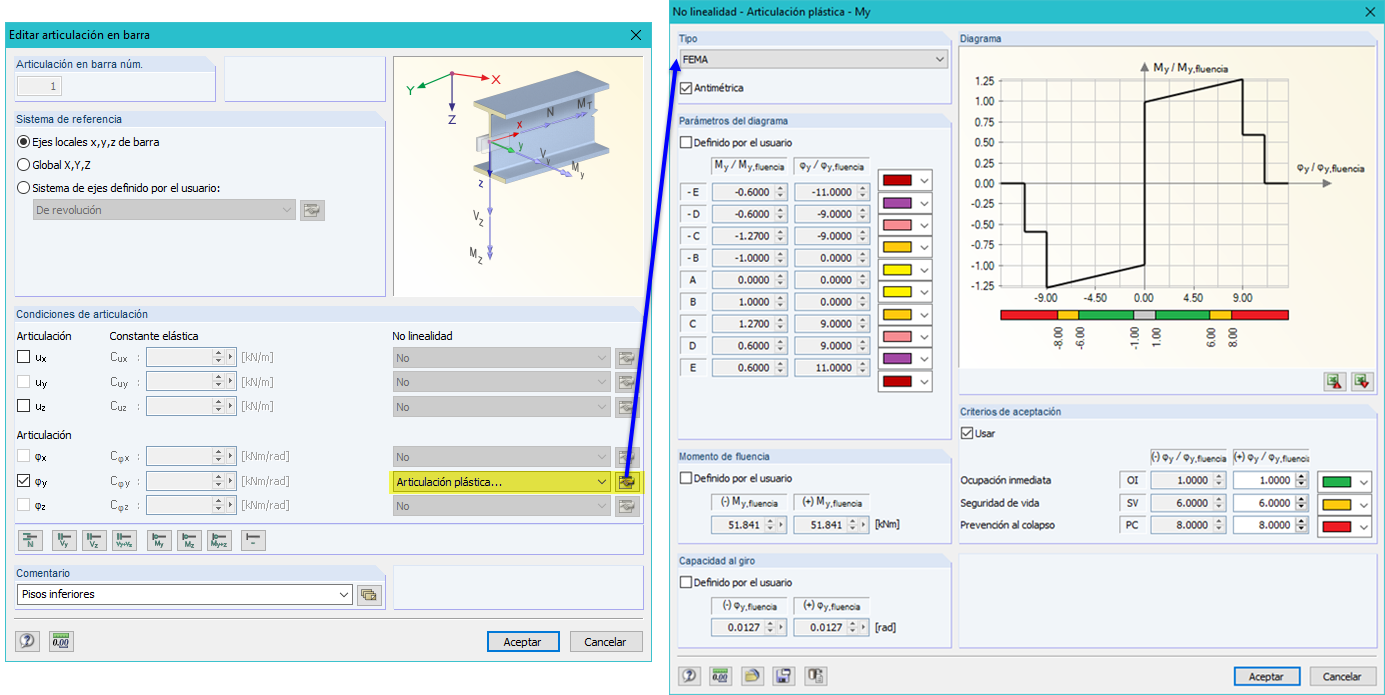This screenshot has width=1385, height=695.
Task: Open the user-defined axis system selector icon
Action: (x=313, y=210)
